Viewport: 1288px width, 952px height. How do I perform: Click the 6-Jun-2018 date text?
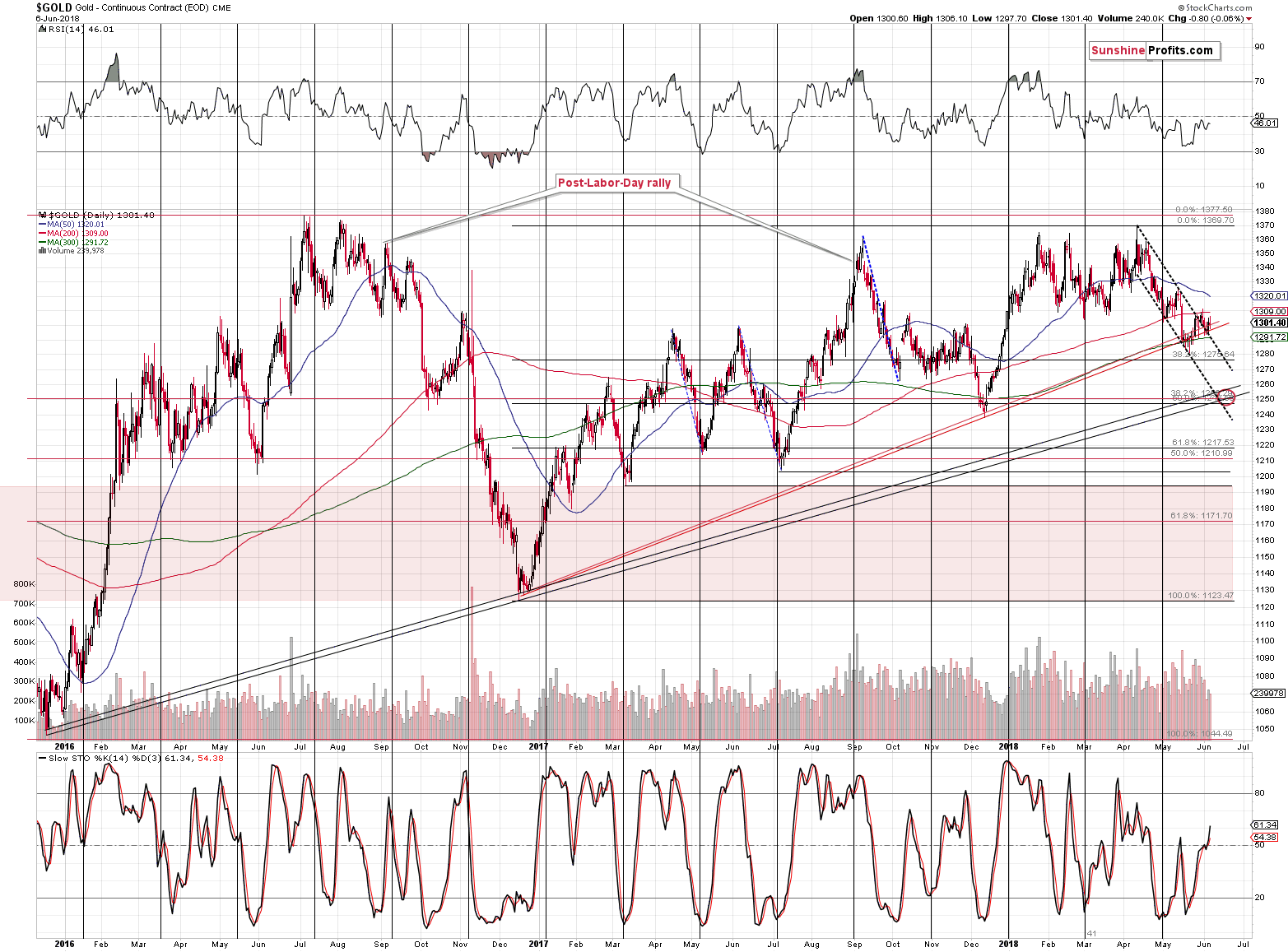coord(57,18)
